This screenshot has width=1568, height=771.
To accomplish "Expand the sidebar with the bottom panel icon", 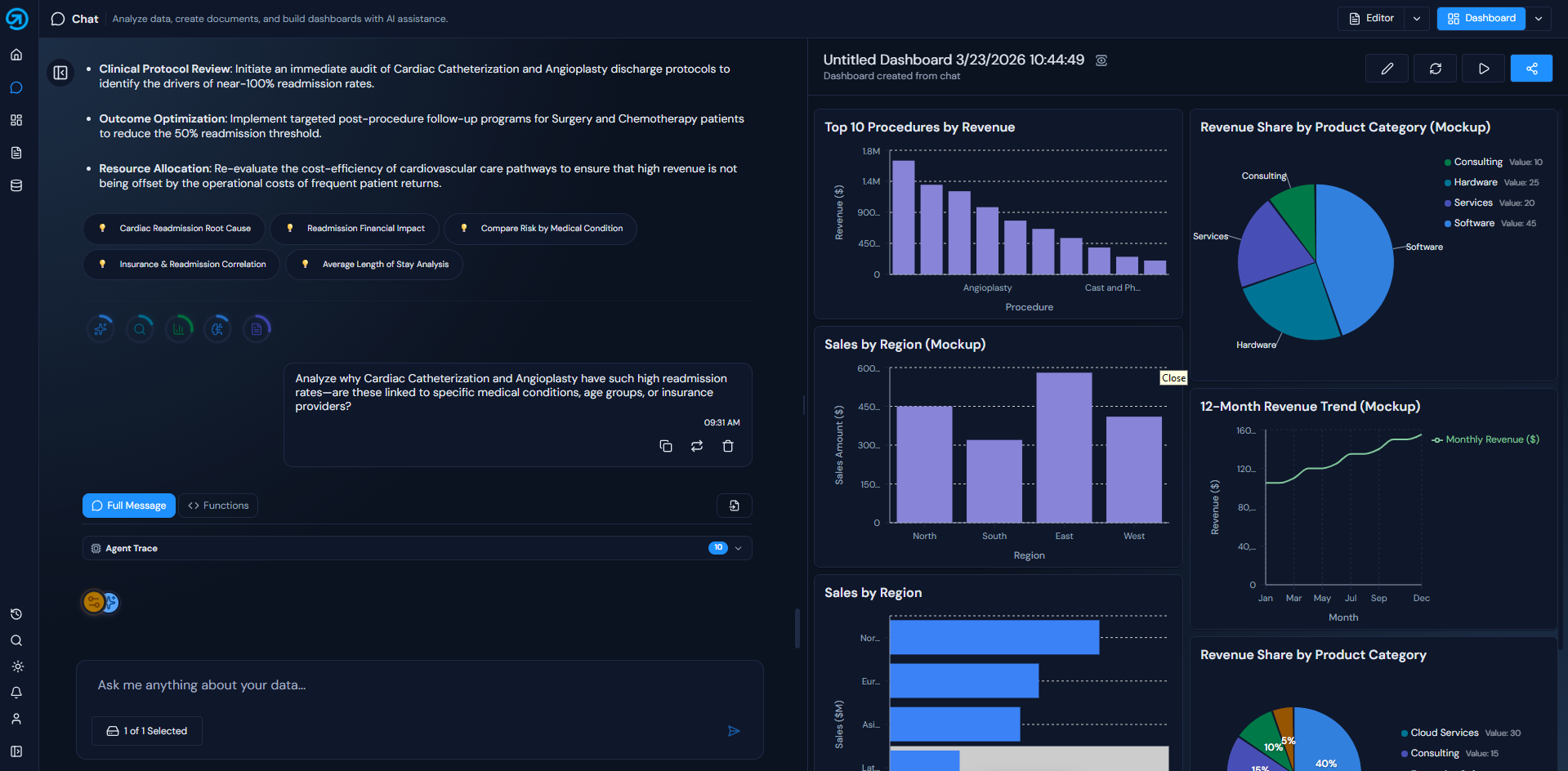I will pos(16,751).
